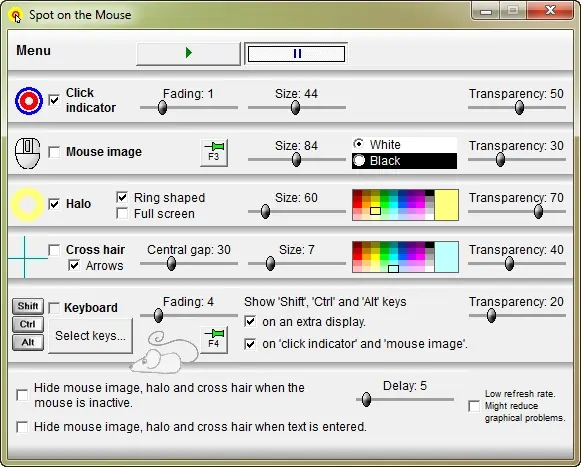This screenshot has height=467, width=581.
Task: Click the pause button
Action: (296, 54)
